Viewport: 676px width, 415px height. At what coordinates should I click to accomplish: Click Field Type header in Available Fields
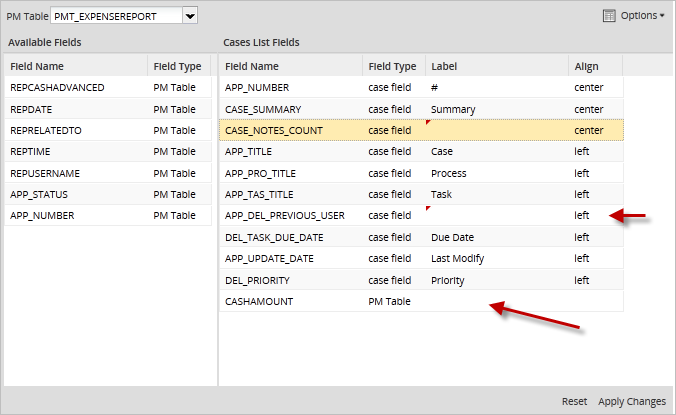point(177,67)
